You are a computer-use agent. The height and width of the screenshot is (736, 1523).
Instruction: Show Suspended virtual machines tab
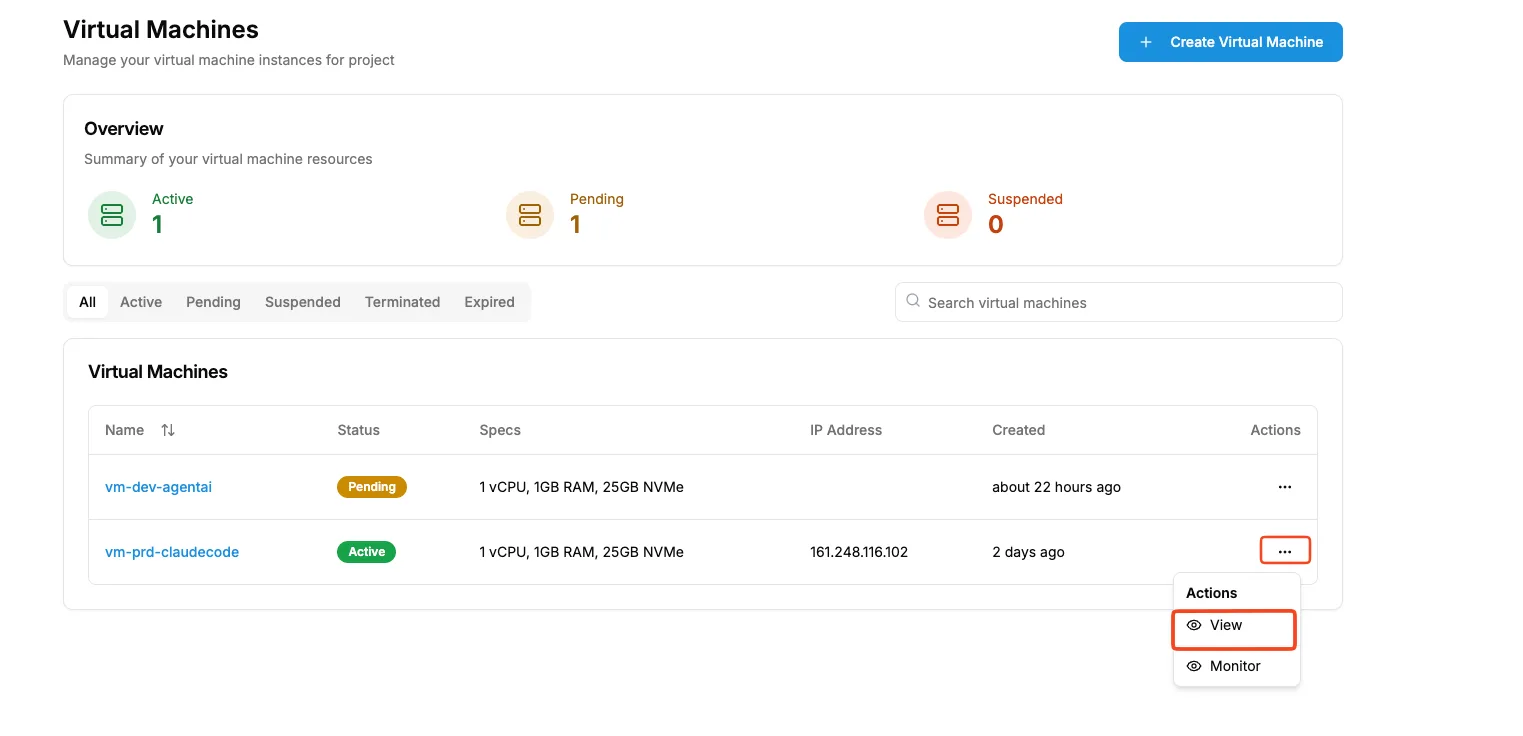pos(303,302)
